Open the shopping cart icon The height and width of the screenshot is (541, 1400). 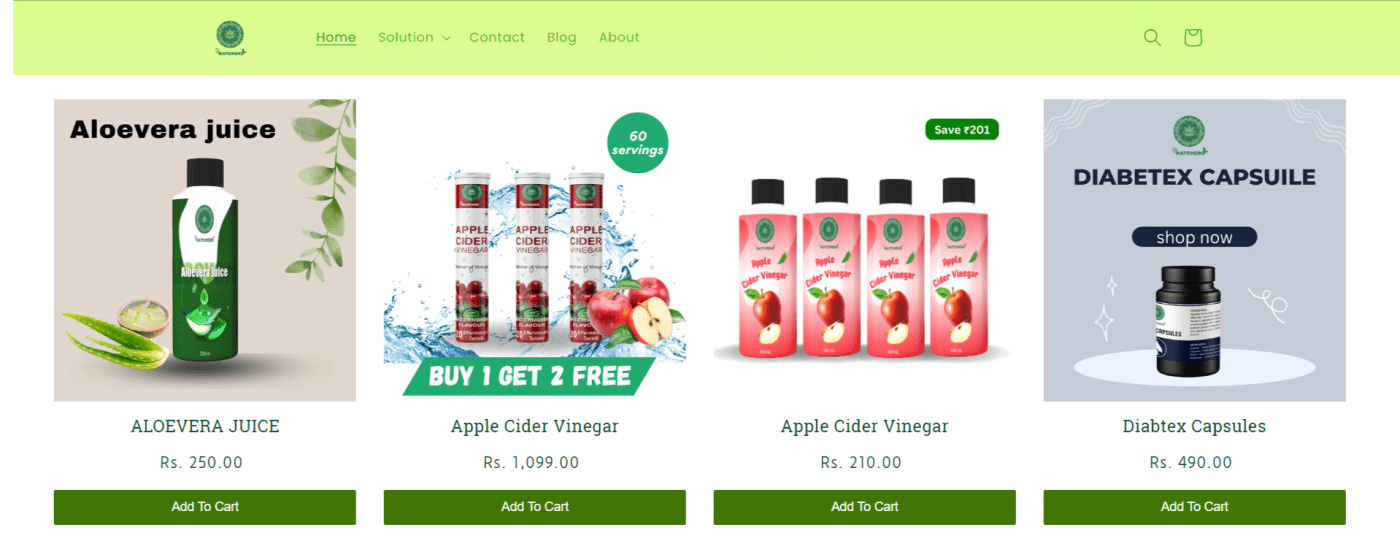point(1192,38)
